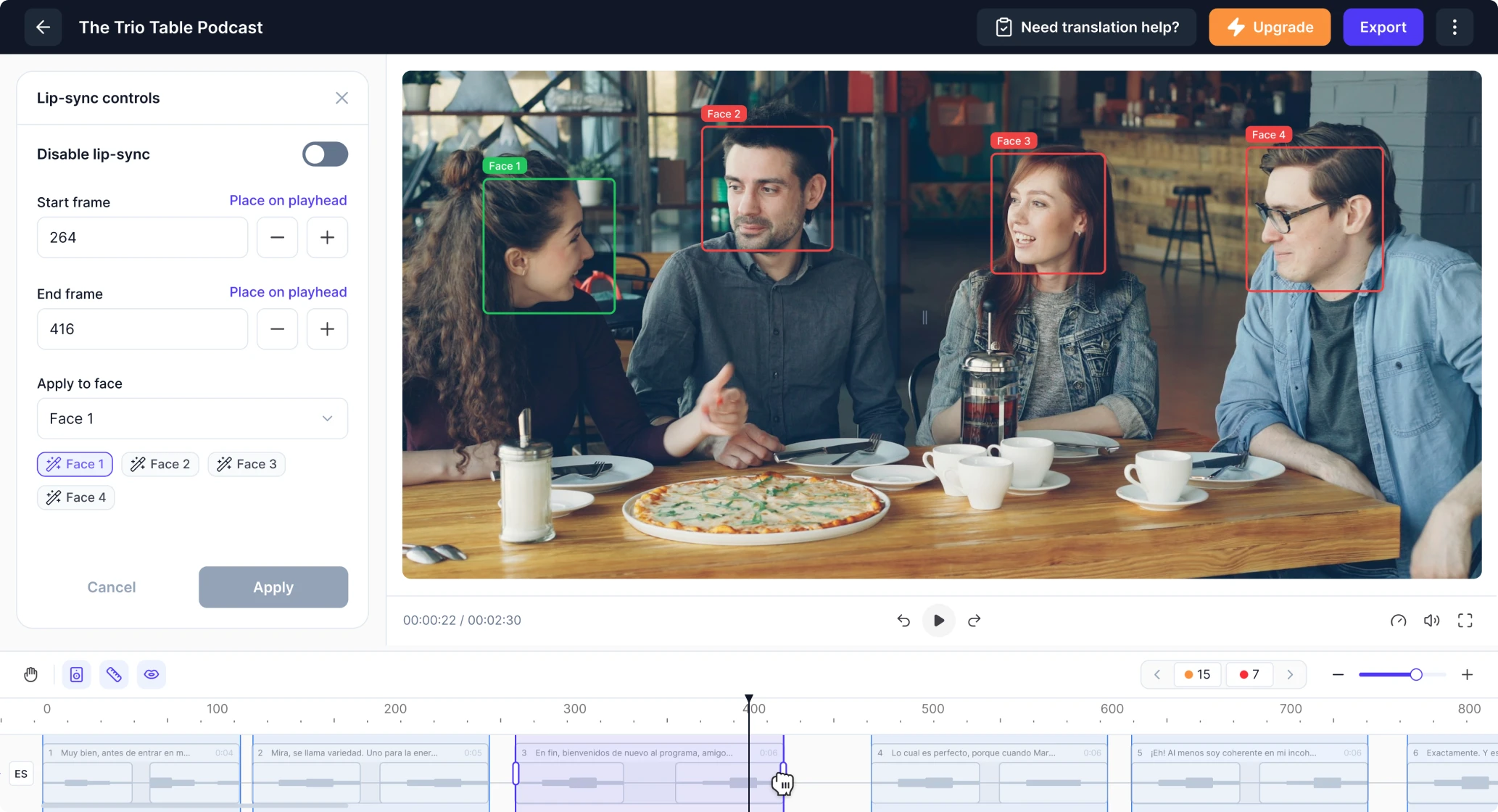The height and width of the screenshot is (812, 1498).
Task: Click the Export button
Action: click(x=1383, y=28)
